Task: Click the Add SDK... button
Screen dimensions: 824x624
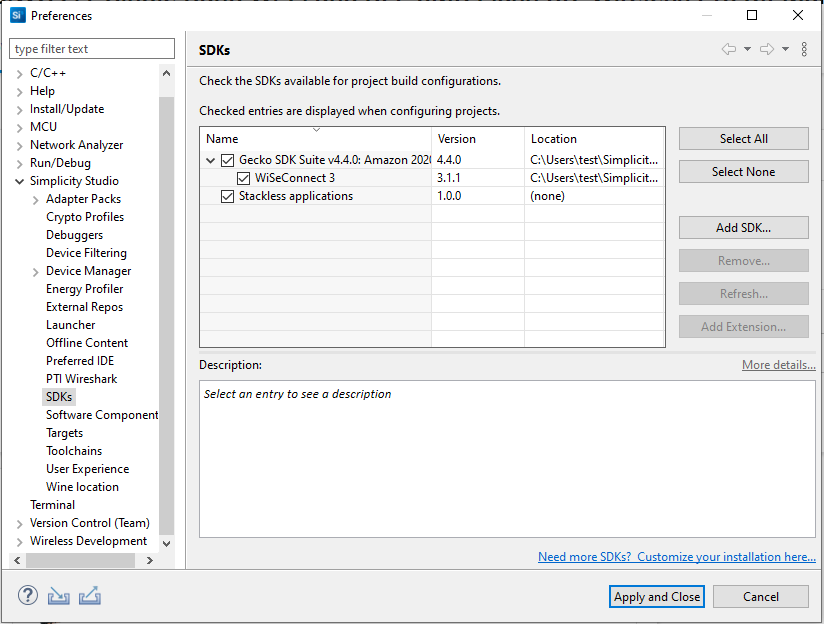Action: pyautogui.click(x=743, y=228)
